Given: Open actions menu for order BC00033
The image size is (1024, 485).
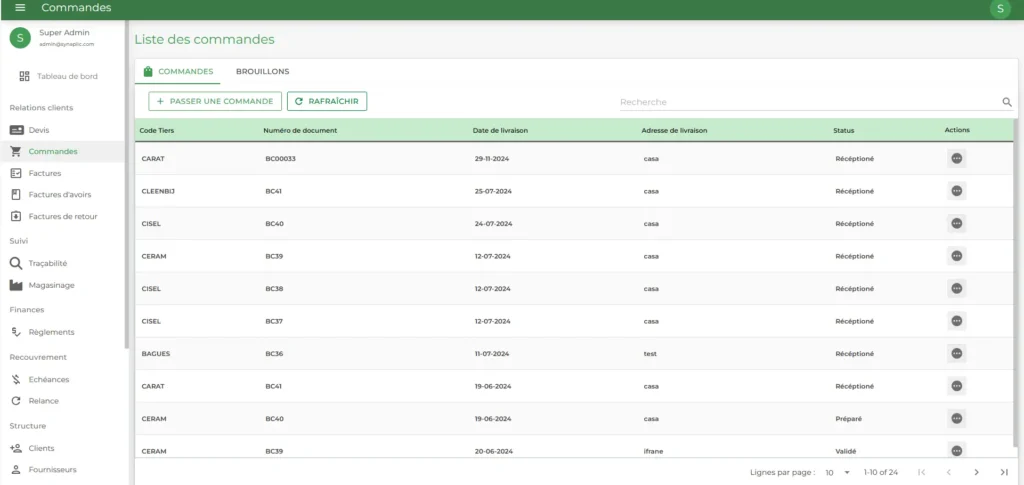Looking at the screenshot, I should coord(957,159).
